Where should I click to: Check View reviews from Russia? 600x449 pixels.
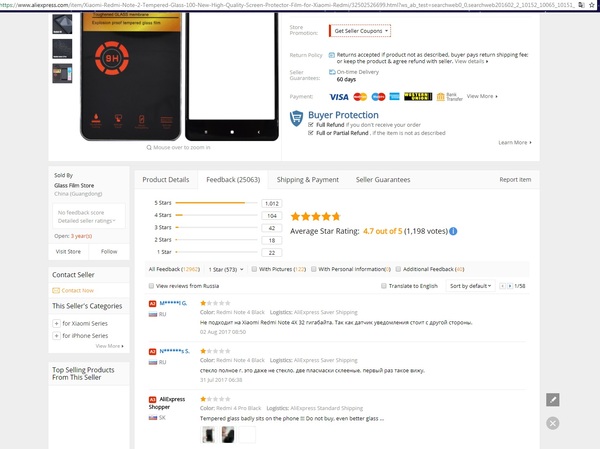pos(151,286)
